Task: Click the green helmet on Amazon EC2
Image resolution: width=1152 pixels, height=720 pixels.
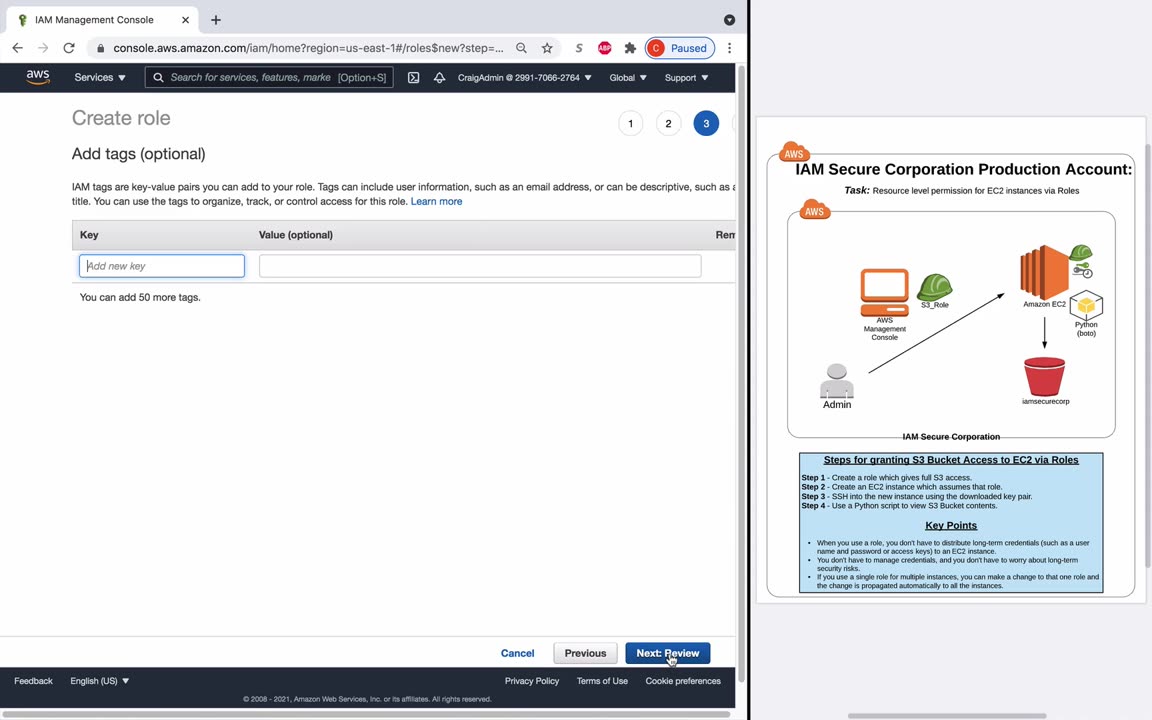Action: point(1080,253)
